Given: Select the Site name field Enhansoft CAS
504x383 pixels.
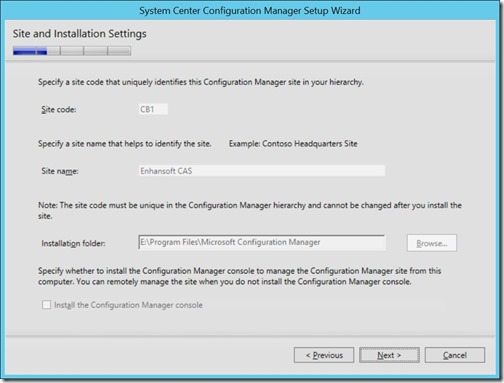Looking at the screenshot, I should tap(262, 171).
